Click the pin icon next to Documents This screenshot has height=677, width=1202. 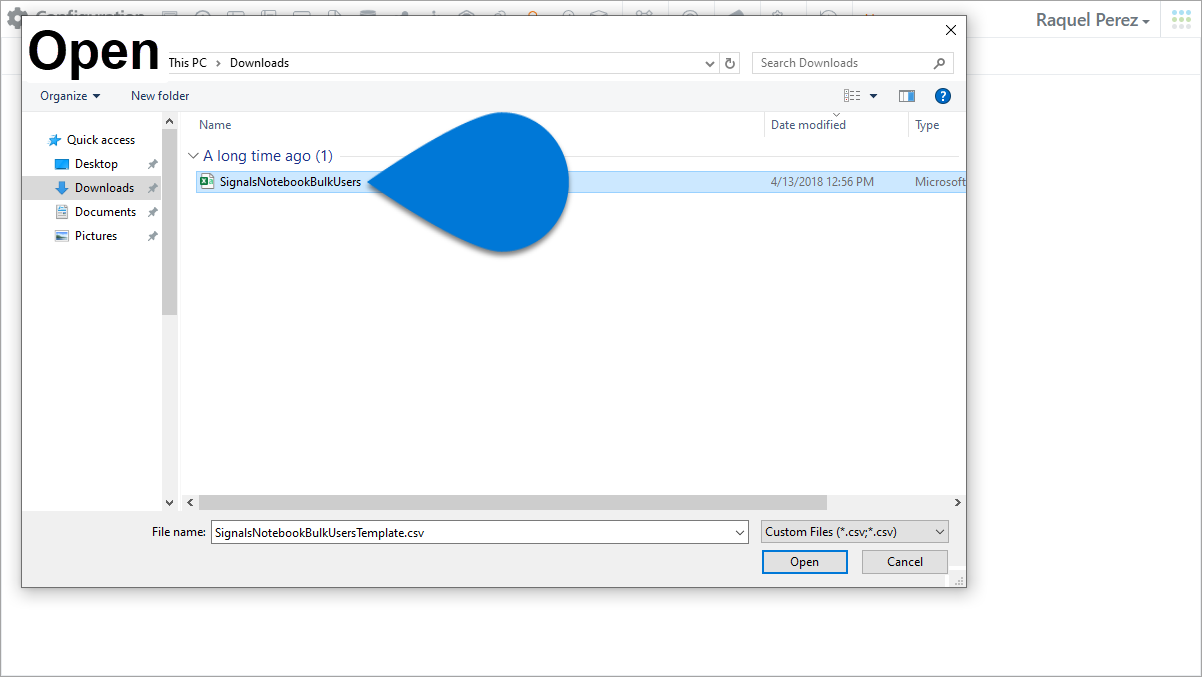click(153, 212)
